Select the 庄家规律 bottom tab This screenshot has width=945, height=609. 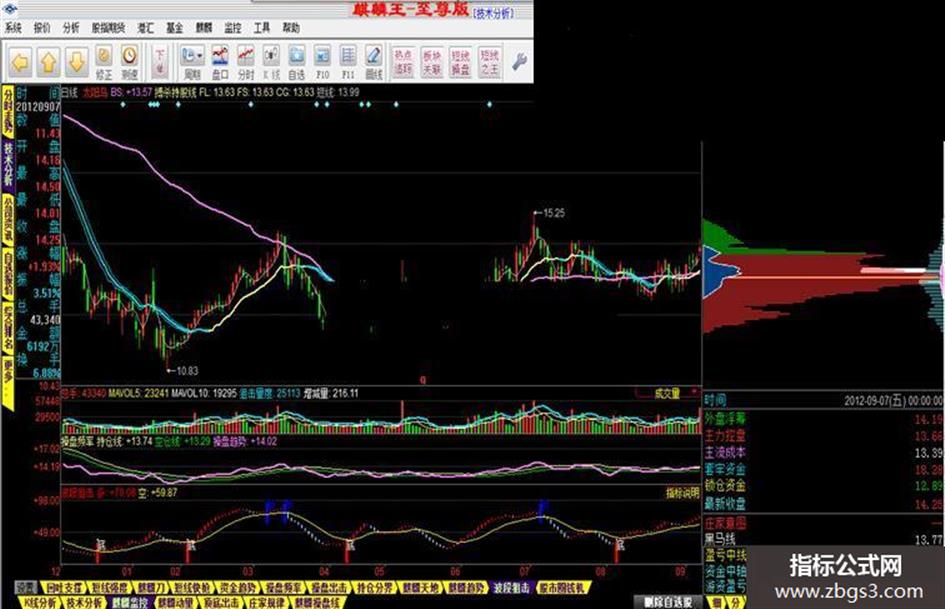pos(265,602)
